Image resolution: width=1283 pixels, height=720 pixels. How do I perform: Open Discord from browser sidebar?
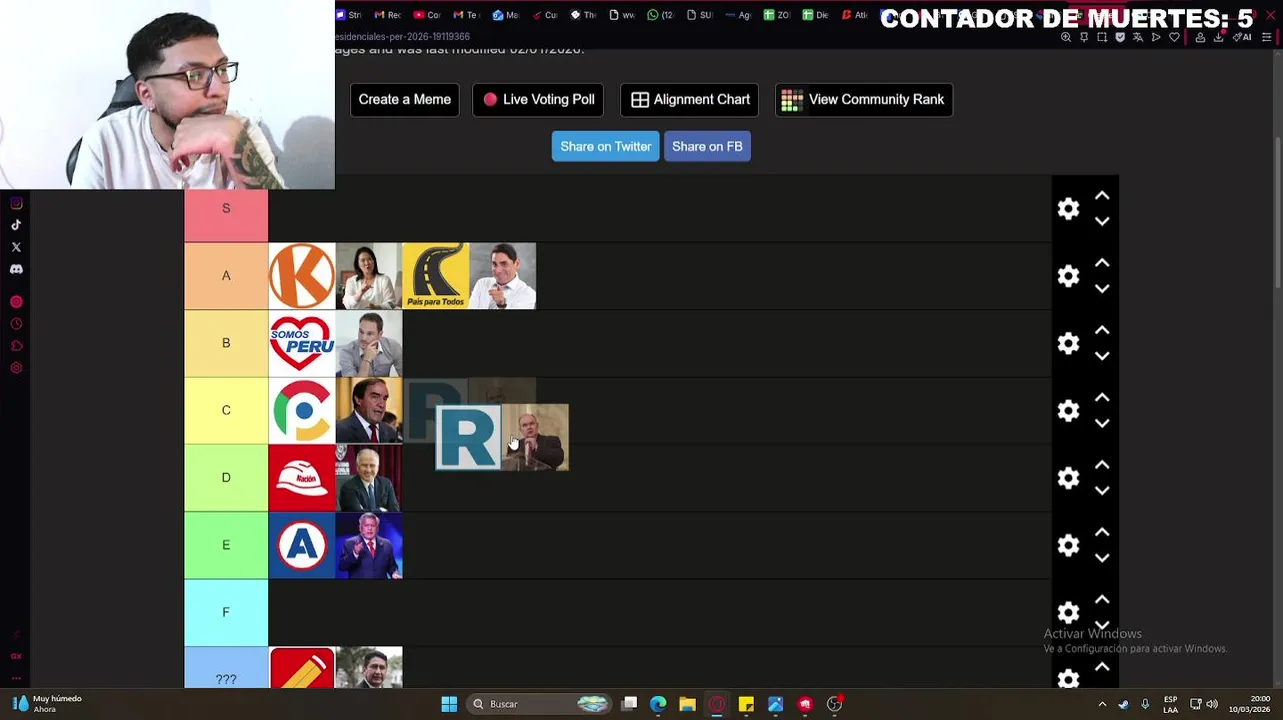(x=16, y=269)
